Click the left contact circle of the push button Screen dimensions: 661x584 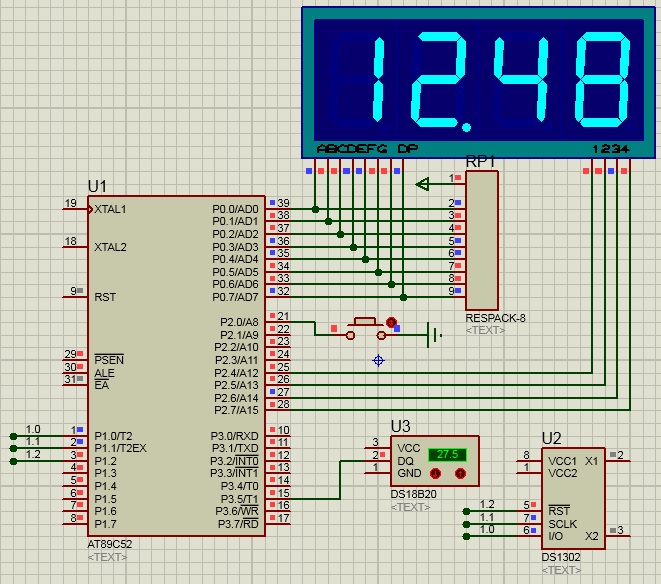click(x=350, y=336)
